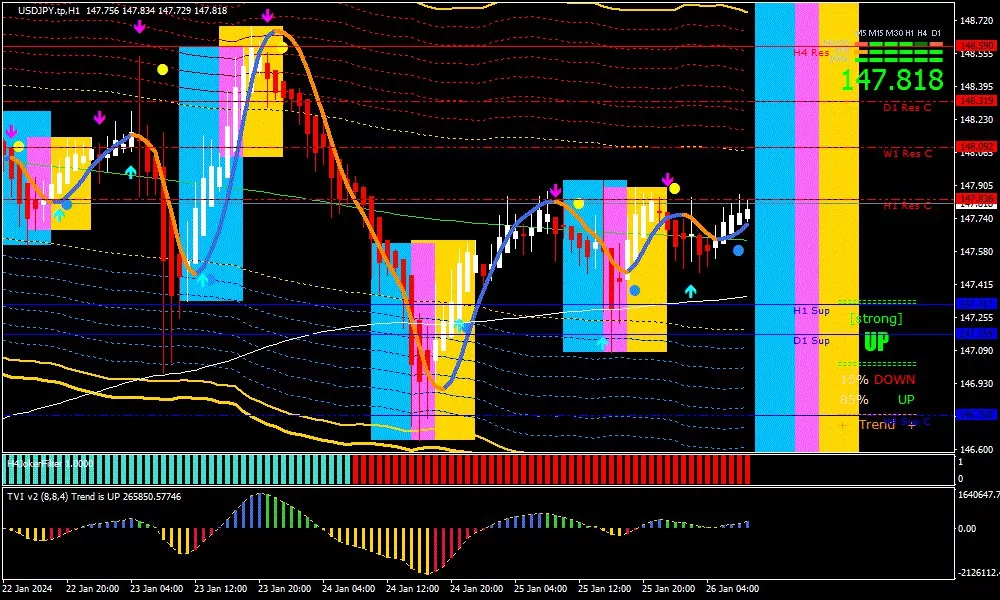Image resolution: width=1000 pixels, height=600 pixels.
Task: Select the H4 timeframe label in signal panel
Action: coord(922,33)
